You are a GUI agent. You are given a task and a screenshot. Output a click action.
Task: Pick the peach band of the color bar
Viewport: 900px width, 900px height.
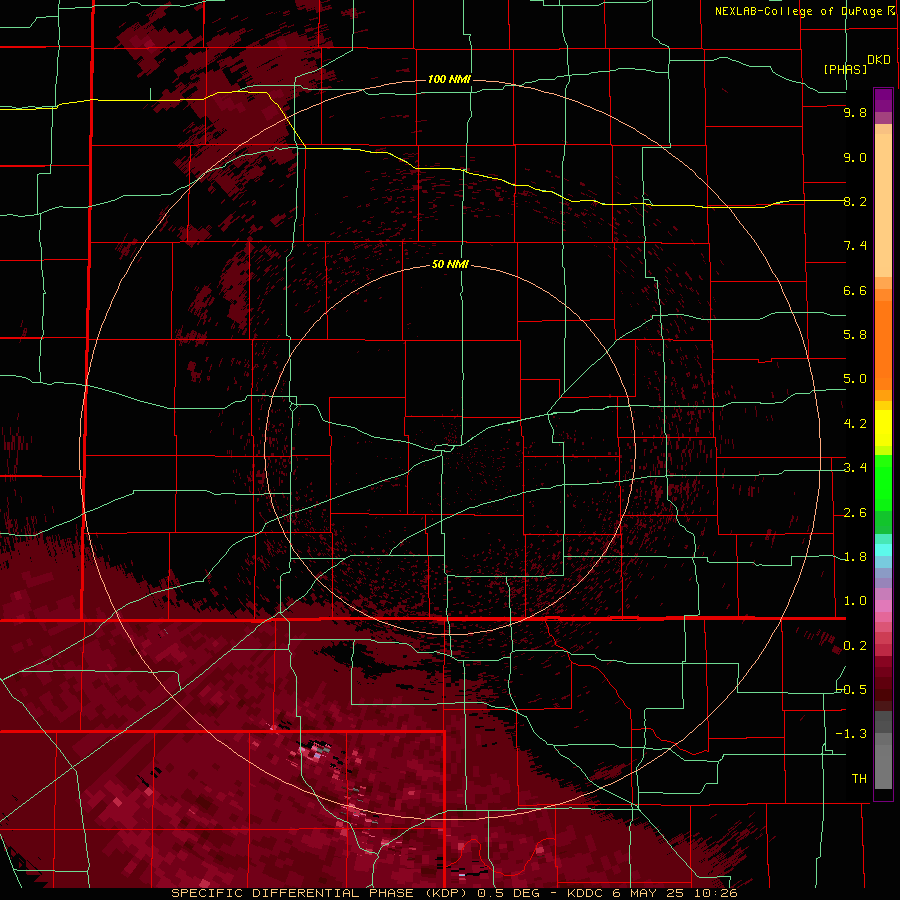point(883,205)
